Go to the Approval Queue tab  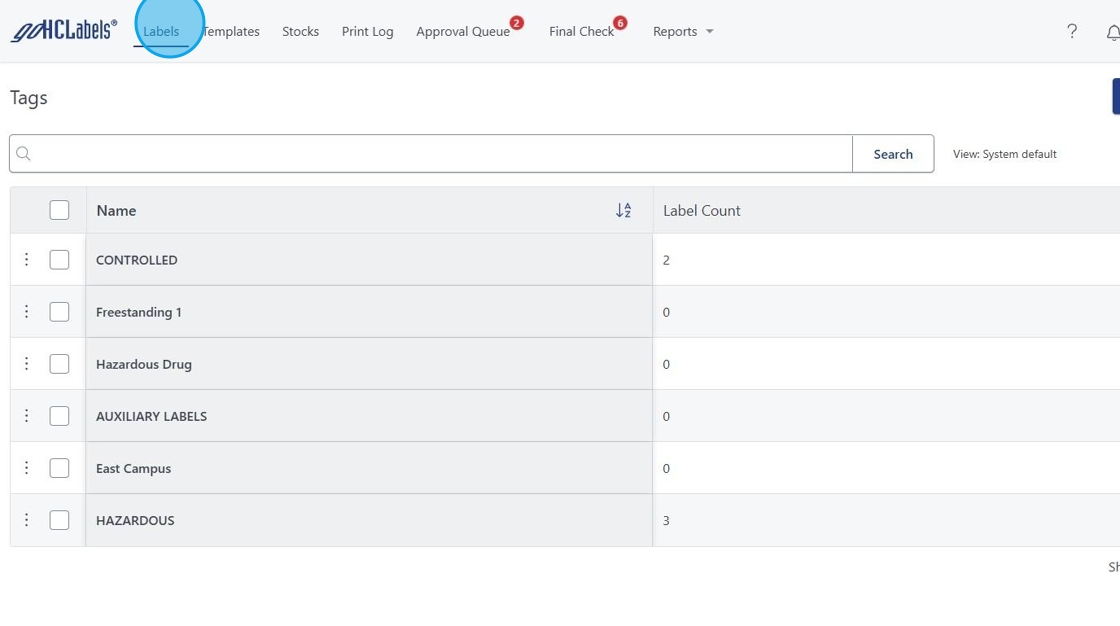(463, 32)
